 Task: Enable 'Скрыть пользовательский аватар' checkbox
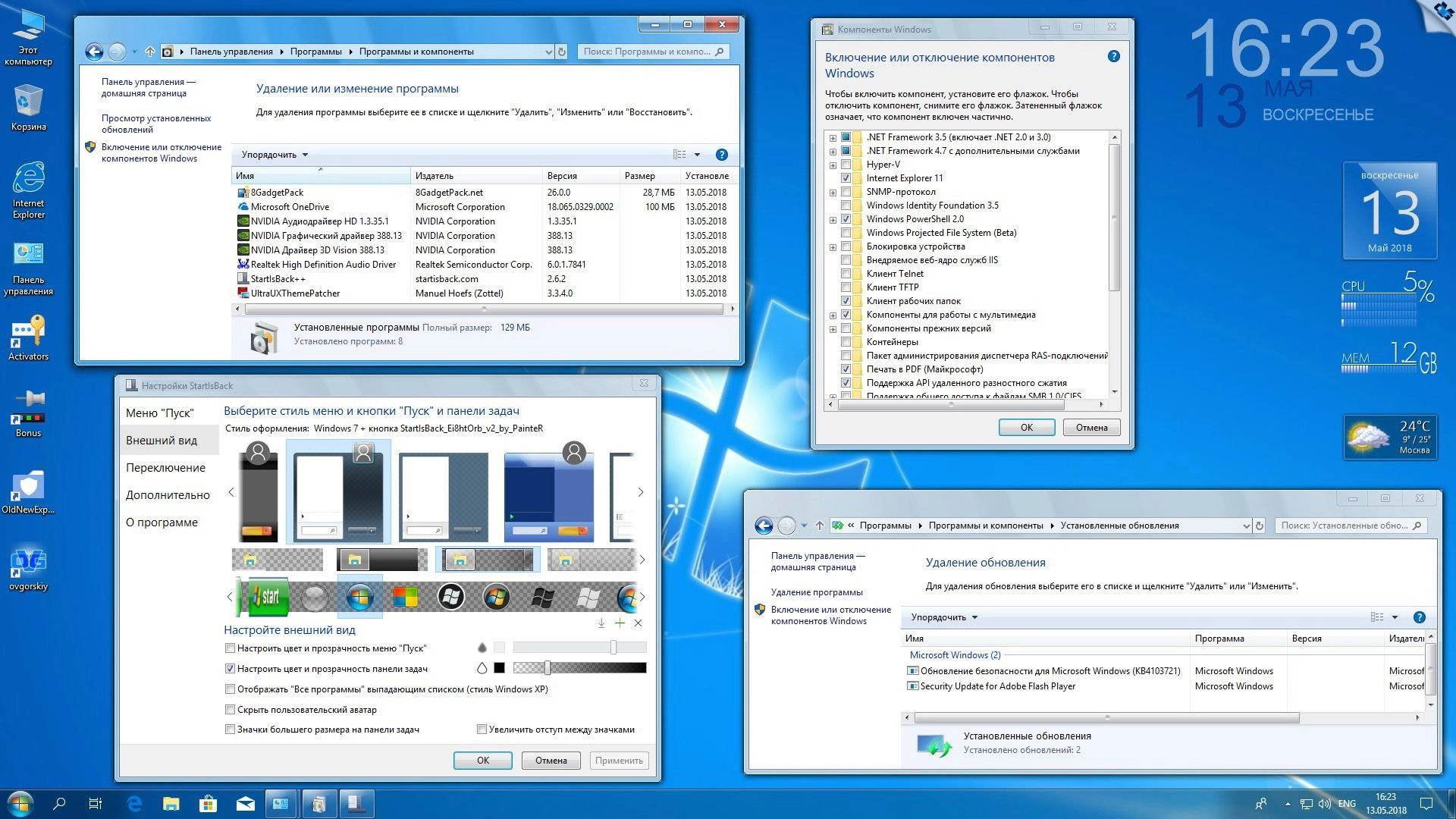230,710
